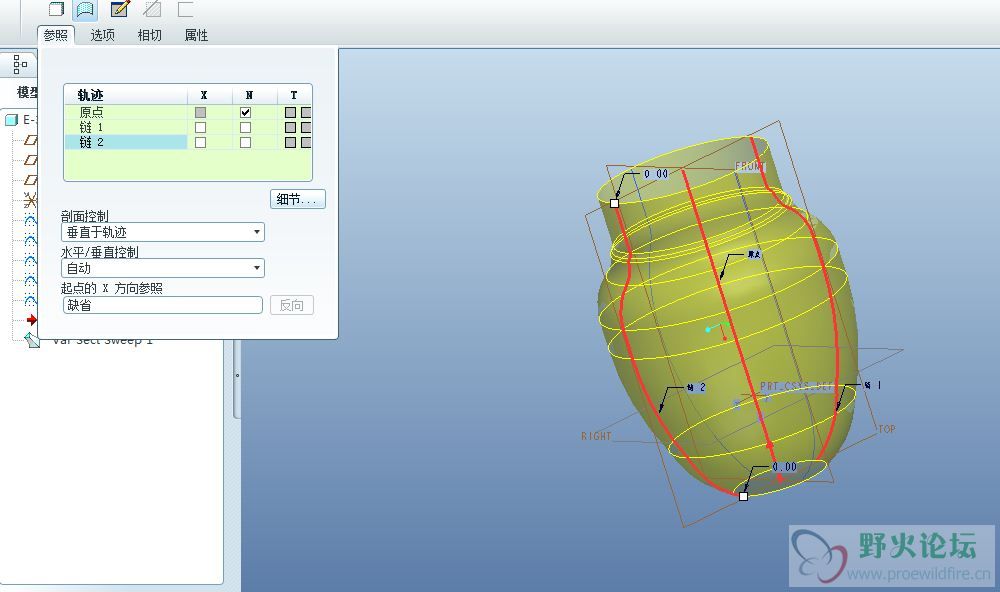Open the sketch section pencil icon
This screenshot has height=592, width=1000.
[x=119, y=9]
